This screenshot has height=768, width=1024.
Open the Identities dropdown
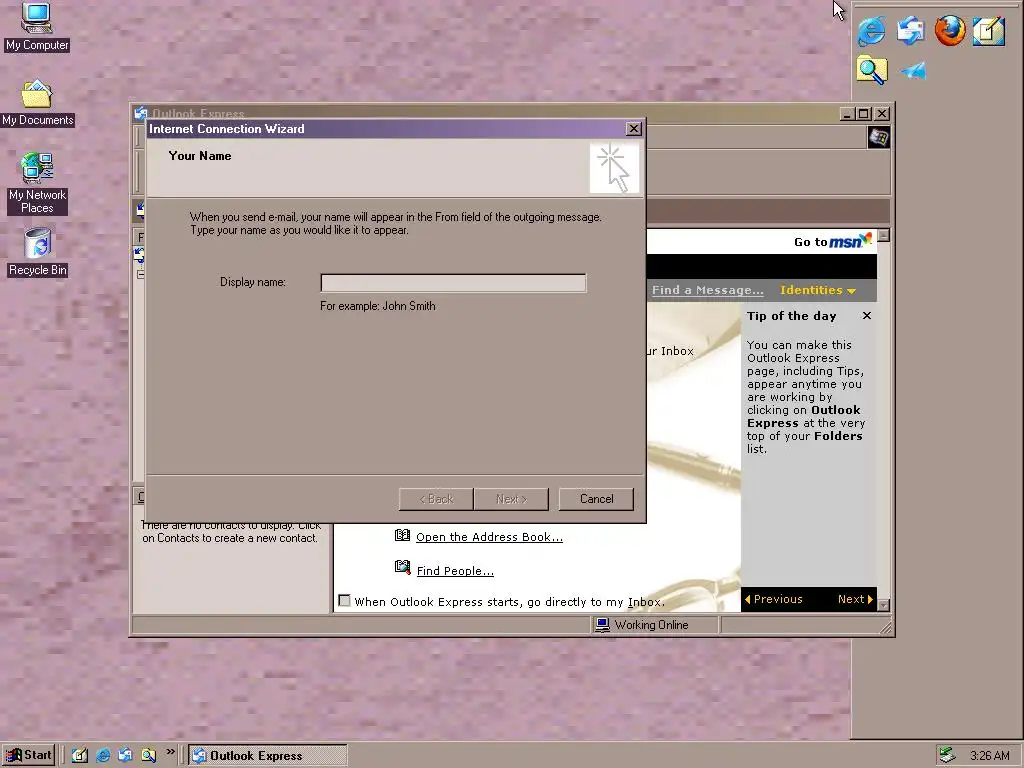[x=818, y=290]
